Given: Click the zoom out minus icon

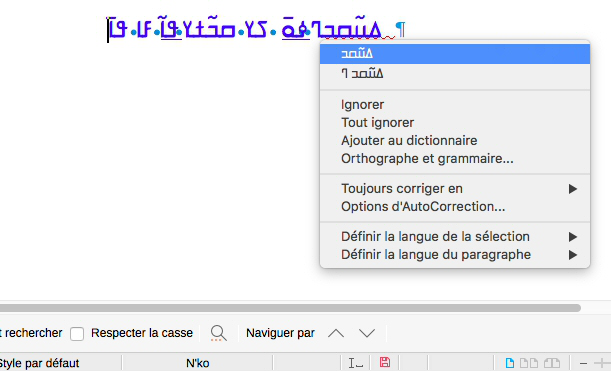Looking at the screenshot, I should [583, 363].
